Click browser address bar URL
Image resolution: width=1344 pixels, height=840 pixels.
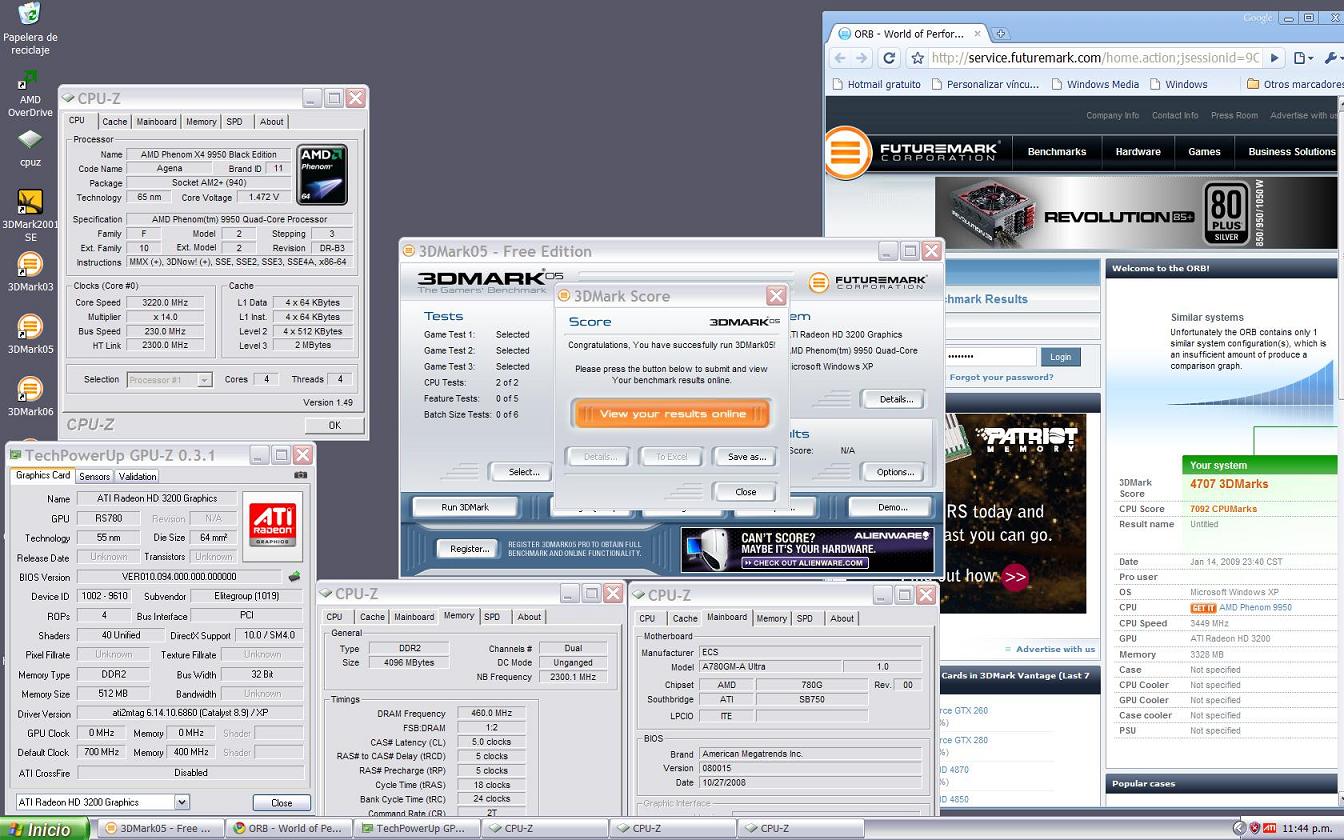coord(1094,58)
